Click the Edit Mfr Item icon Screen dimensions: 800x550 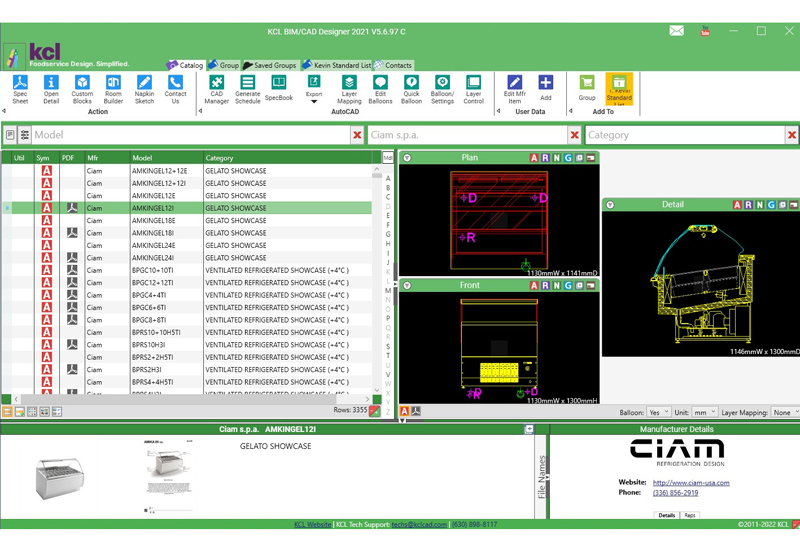pyautogui.click(x=514, y=88)
